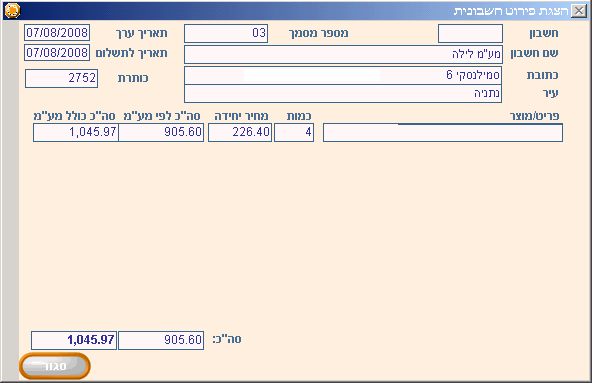Click the סה"כ לפני מע"מ column header
Screen dimensions: 592x383
[x=162, y=116]
